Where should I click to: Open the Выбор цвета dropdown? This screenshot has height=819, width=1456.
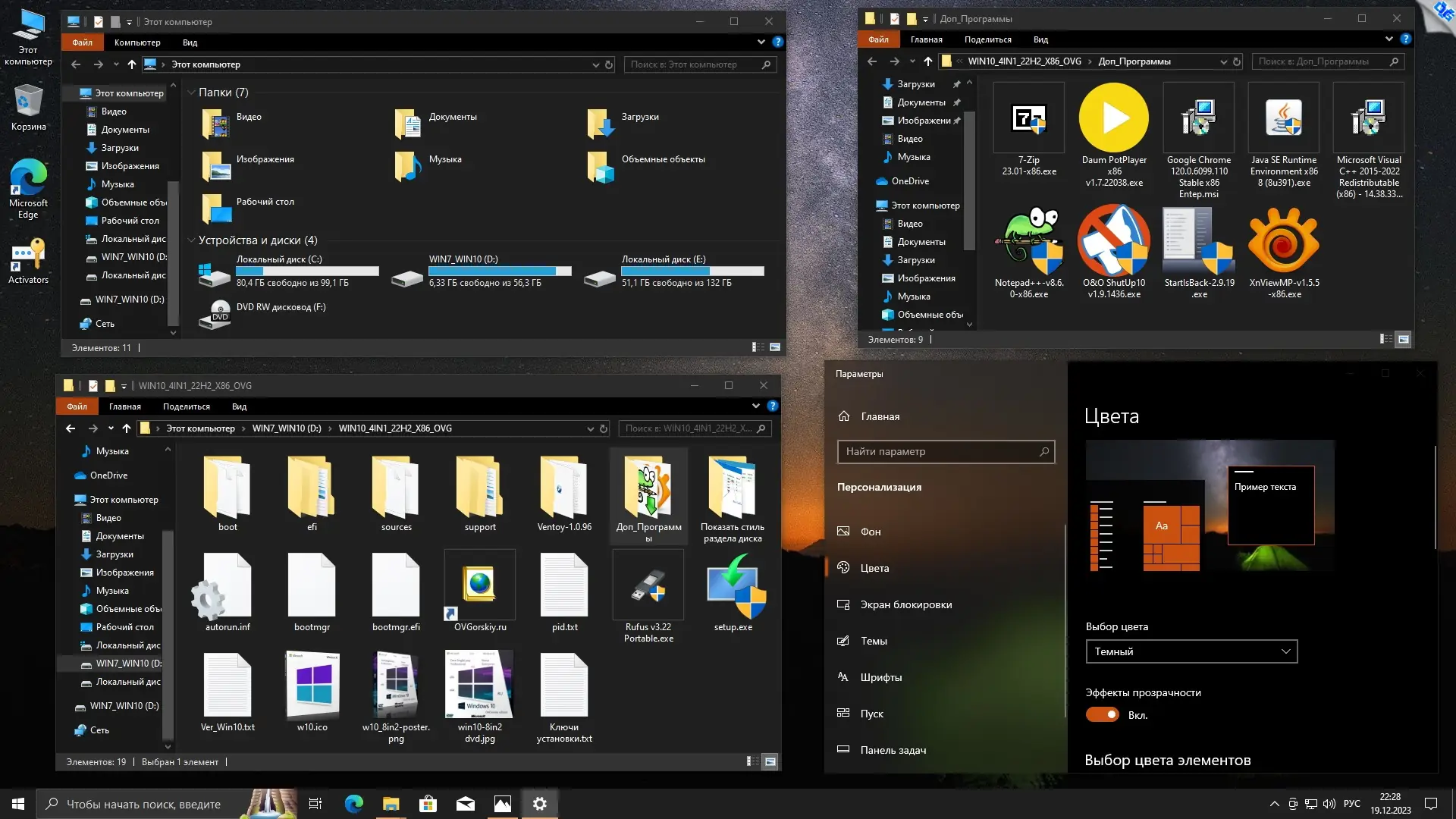pyautogui.click(x=1191, y=651)
